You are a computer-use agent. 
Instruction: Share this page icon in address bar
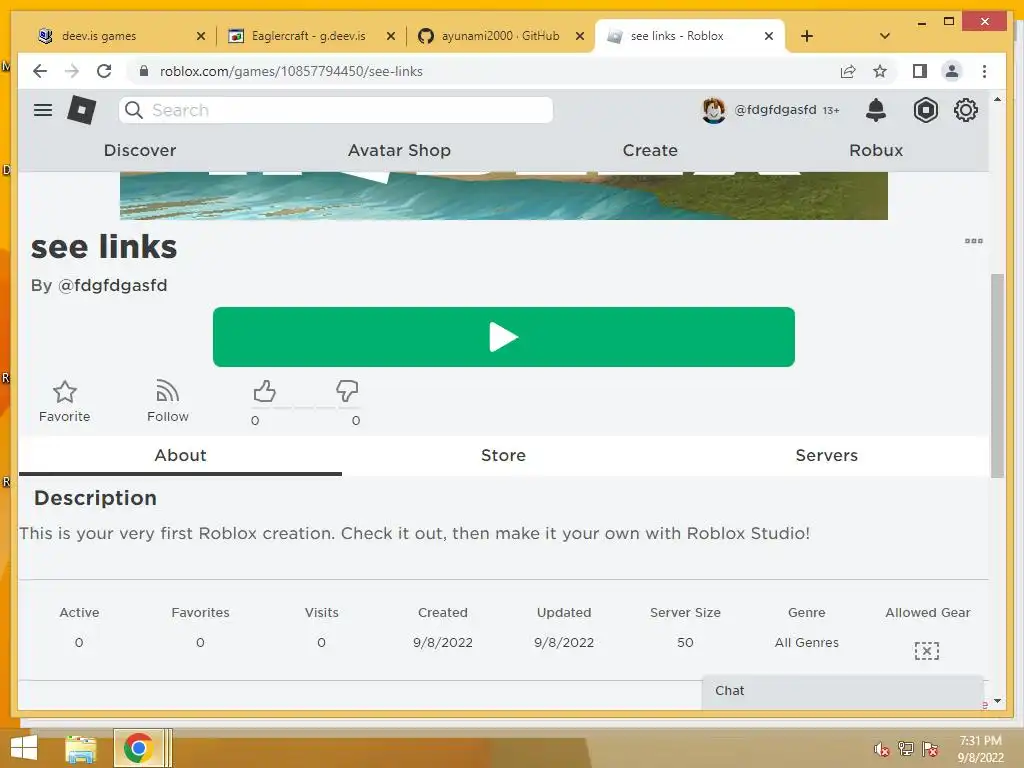click(848, 71)
